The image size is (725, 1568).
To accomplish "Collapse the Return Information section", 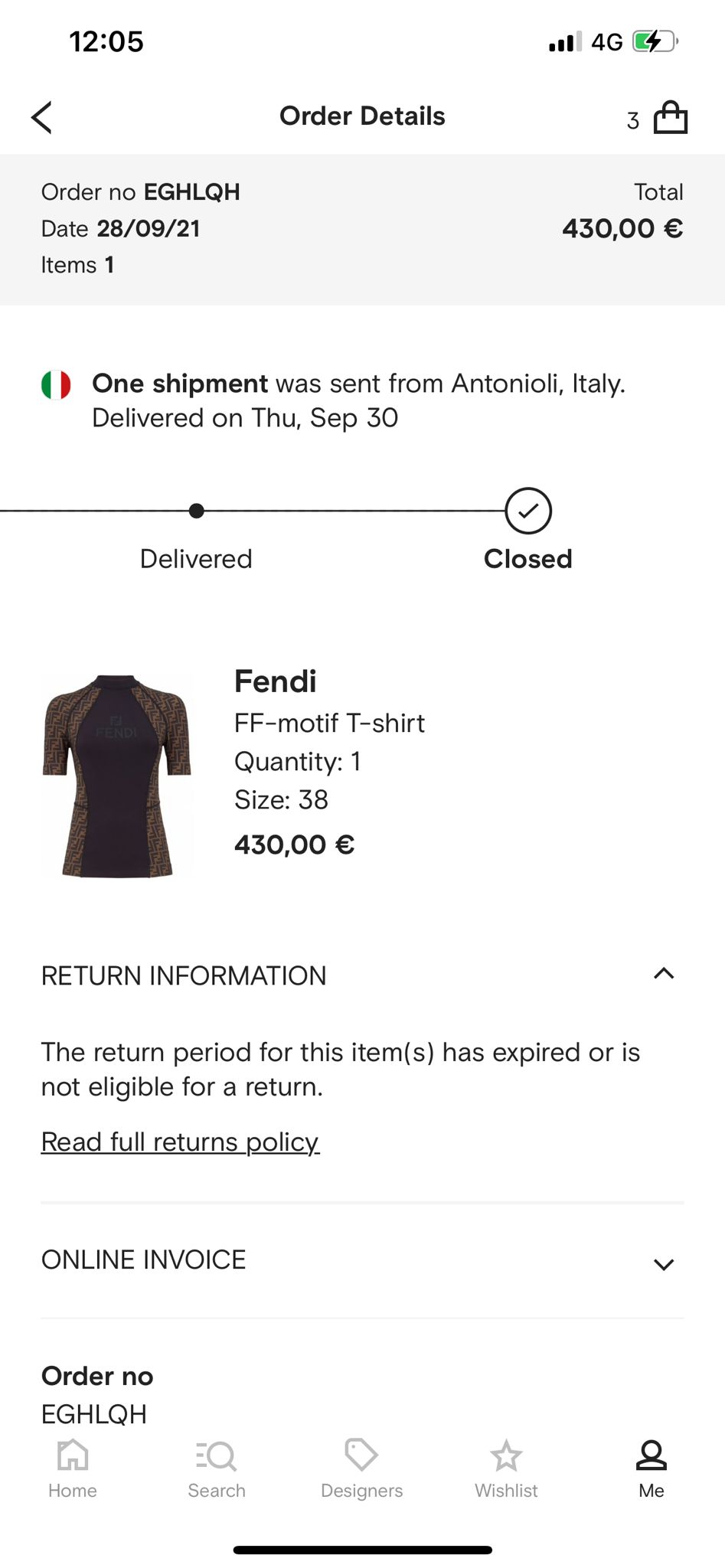I will click(x=664, y=974).
